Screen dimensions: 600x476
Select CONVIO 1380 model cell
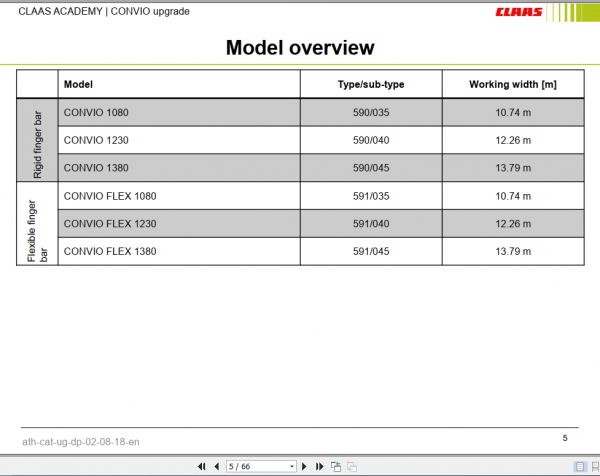(x=179, y=168)
